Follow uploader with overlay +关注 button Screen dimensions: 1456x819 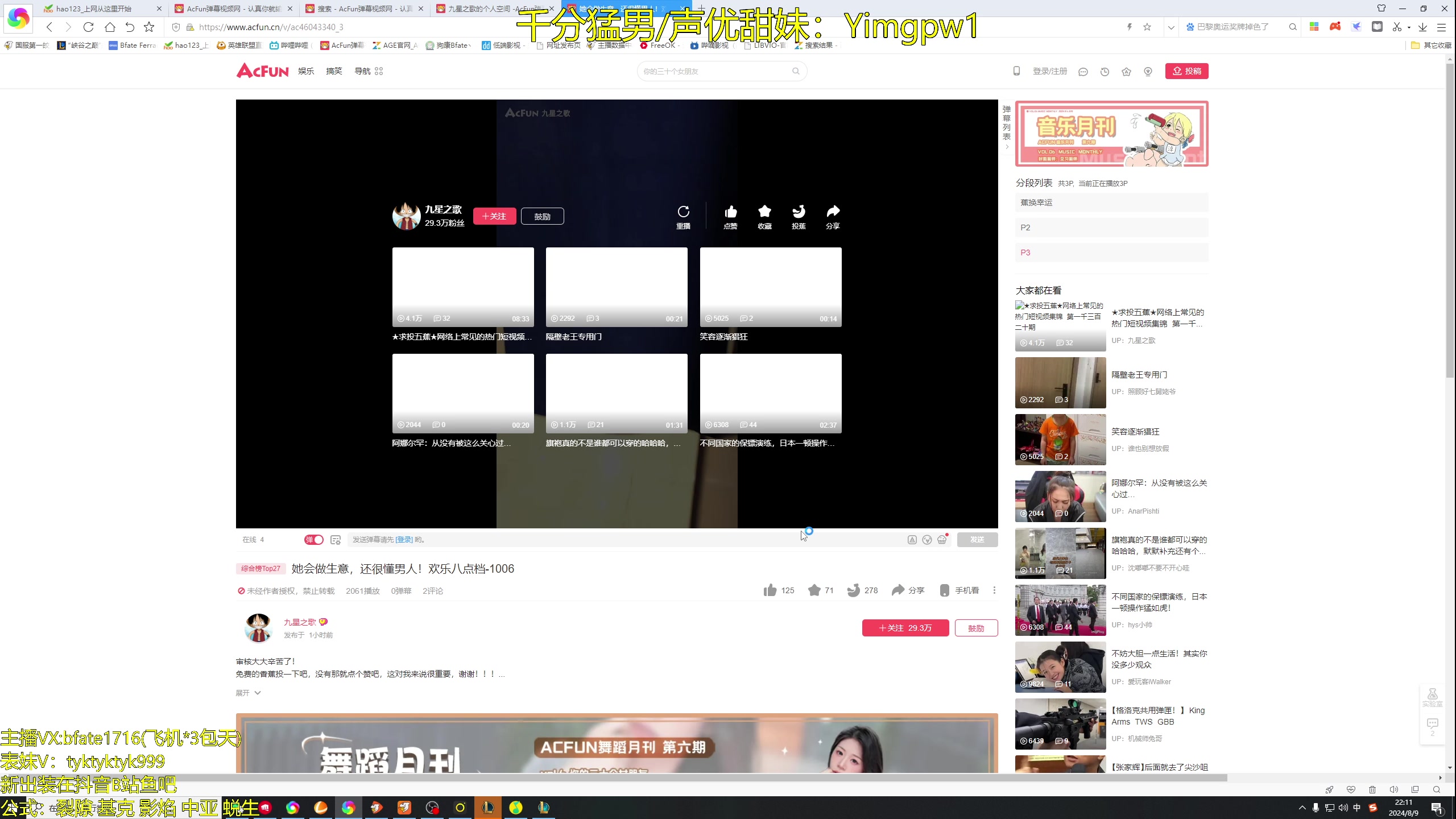click(x=494, y=216)
